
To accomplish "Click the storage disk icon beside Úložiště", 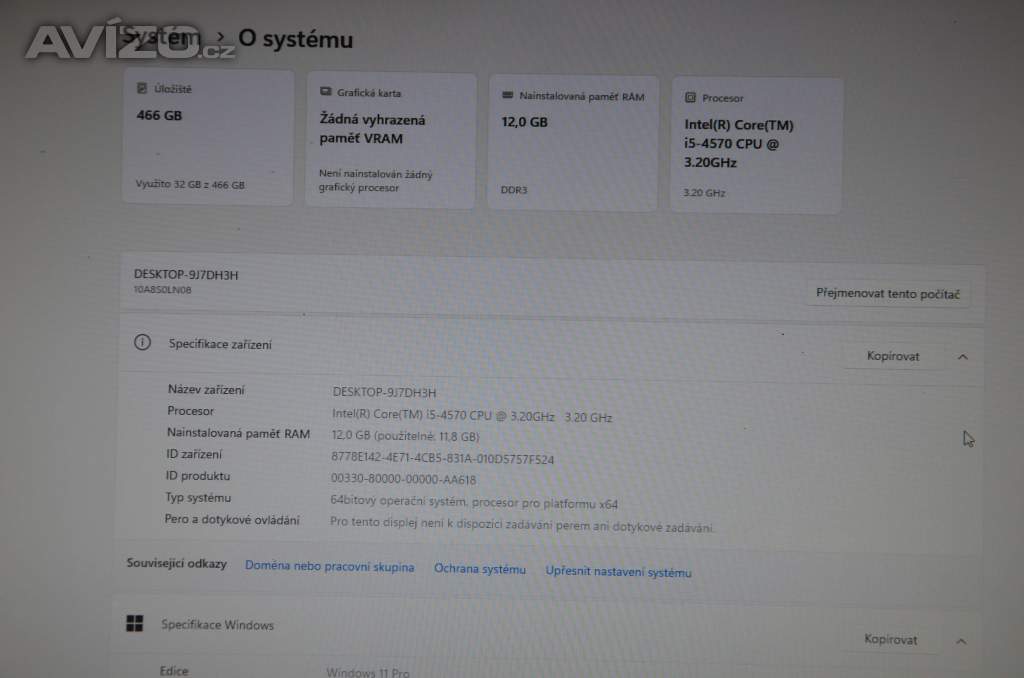I will (142, 88).
